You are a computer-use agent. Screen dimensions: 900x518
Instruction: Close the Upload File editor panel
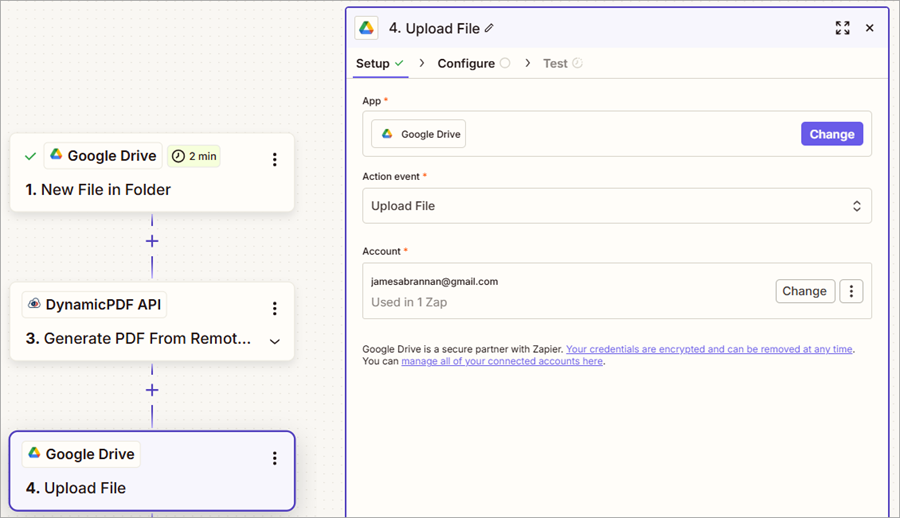pos(869,28)
